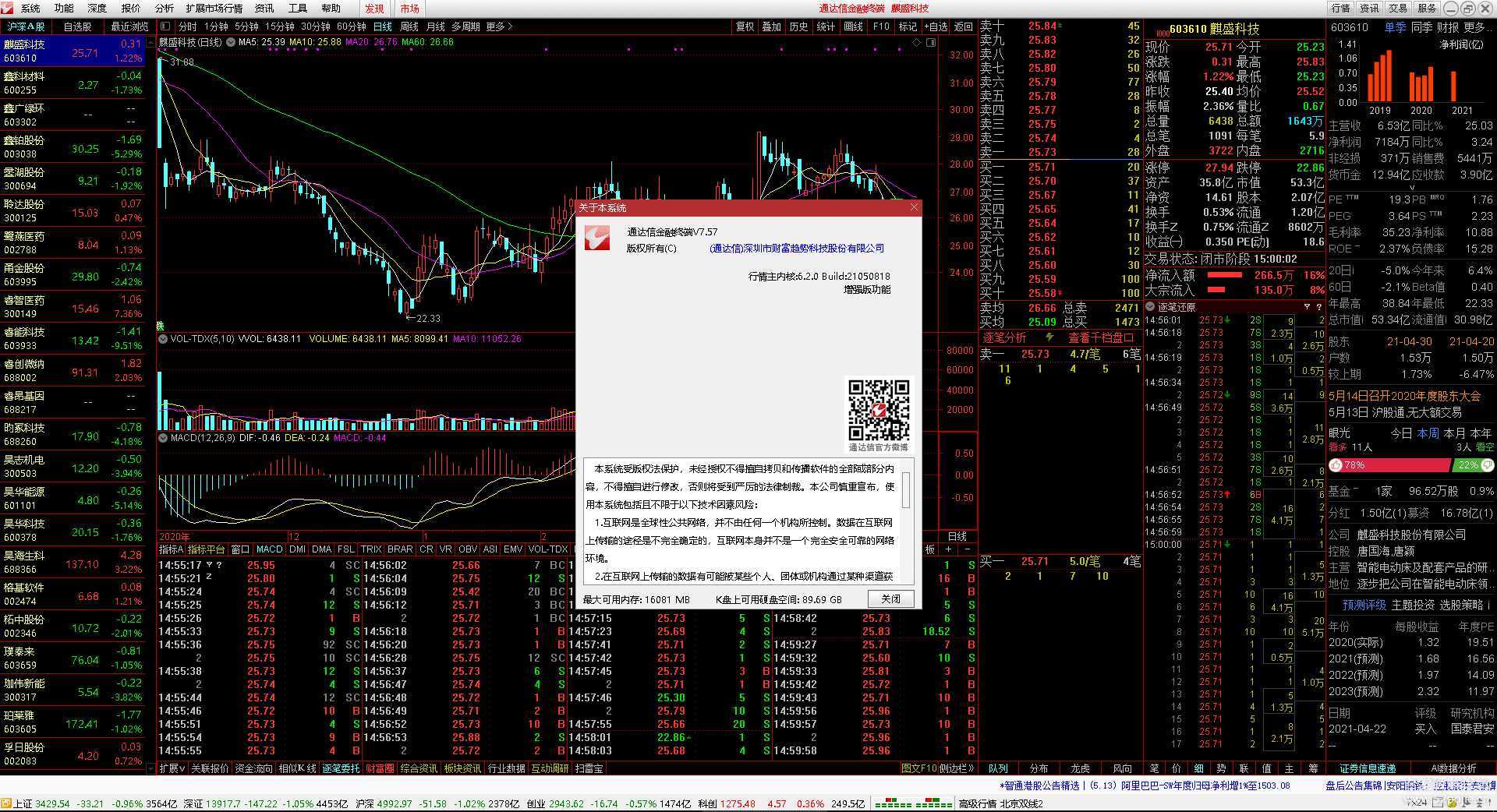Click the thumbs-up icon on the 78% bar

[x=1336, y=465]
